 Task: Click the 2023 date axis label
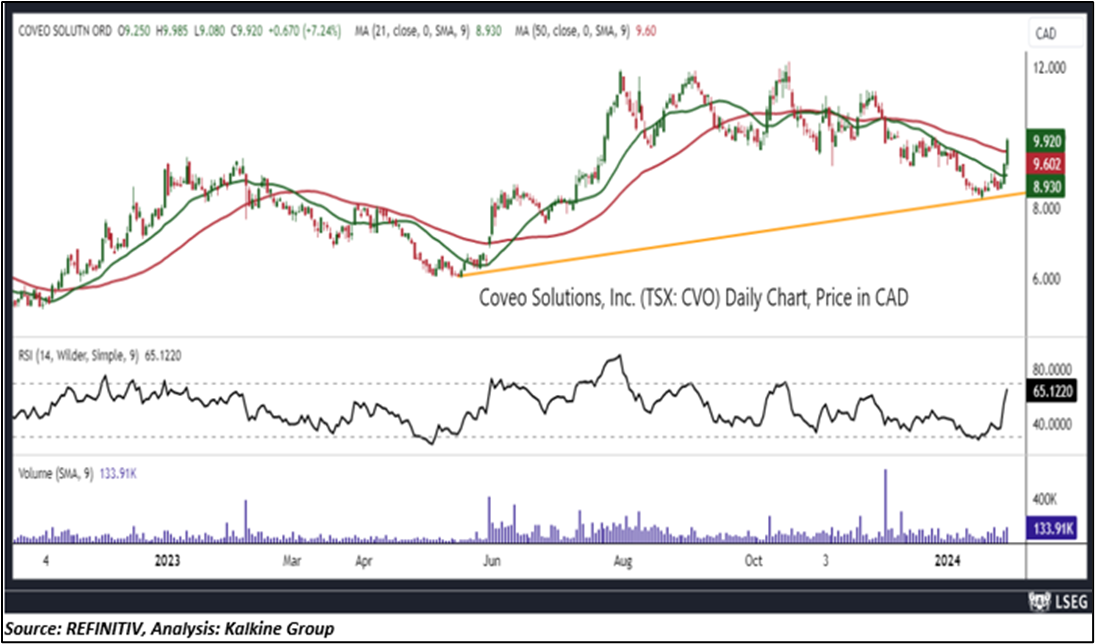pos(168,559)
